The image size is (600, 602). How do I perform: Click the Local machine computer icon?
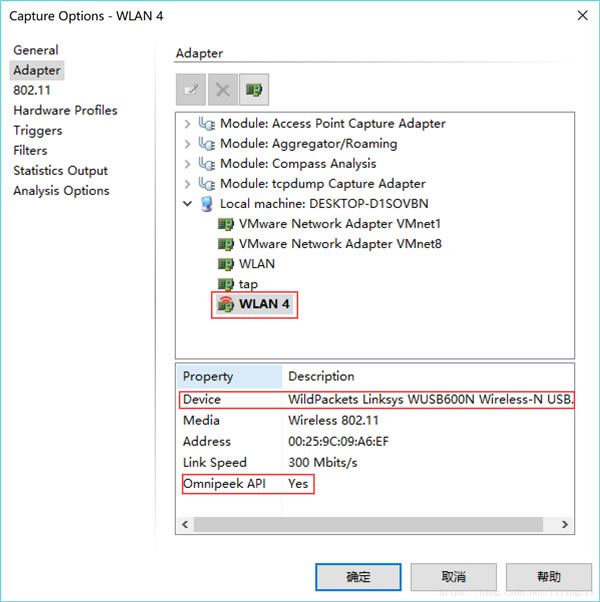tap(207, 204)
